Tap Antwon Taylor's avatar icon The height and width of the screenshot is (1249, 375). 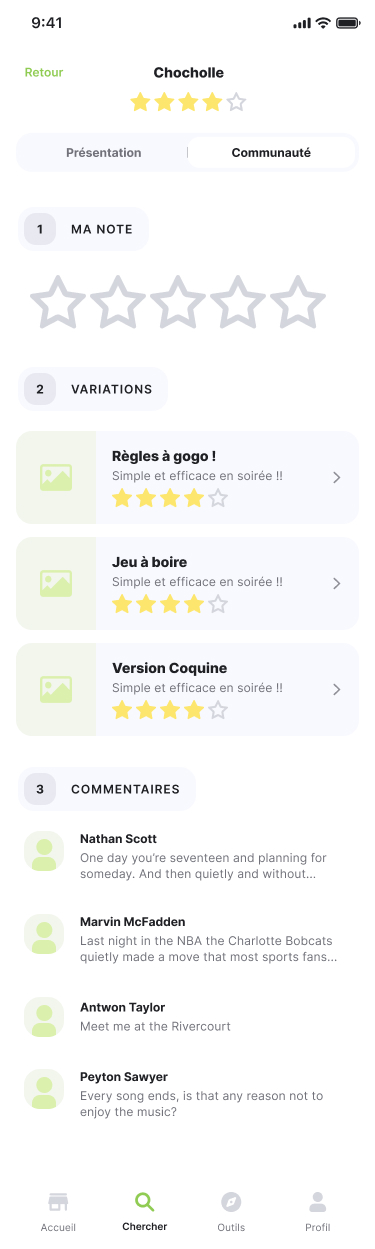pyautogui.click(x=44, y=1016)
